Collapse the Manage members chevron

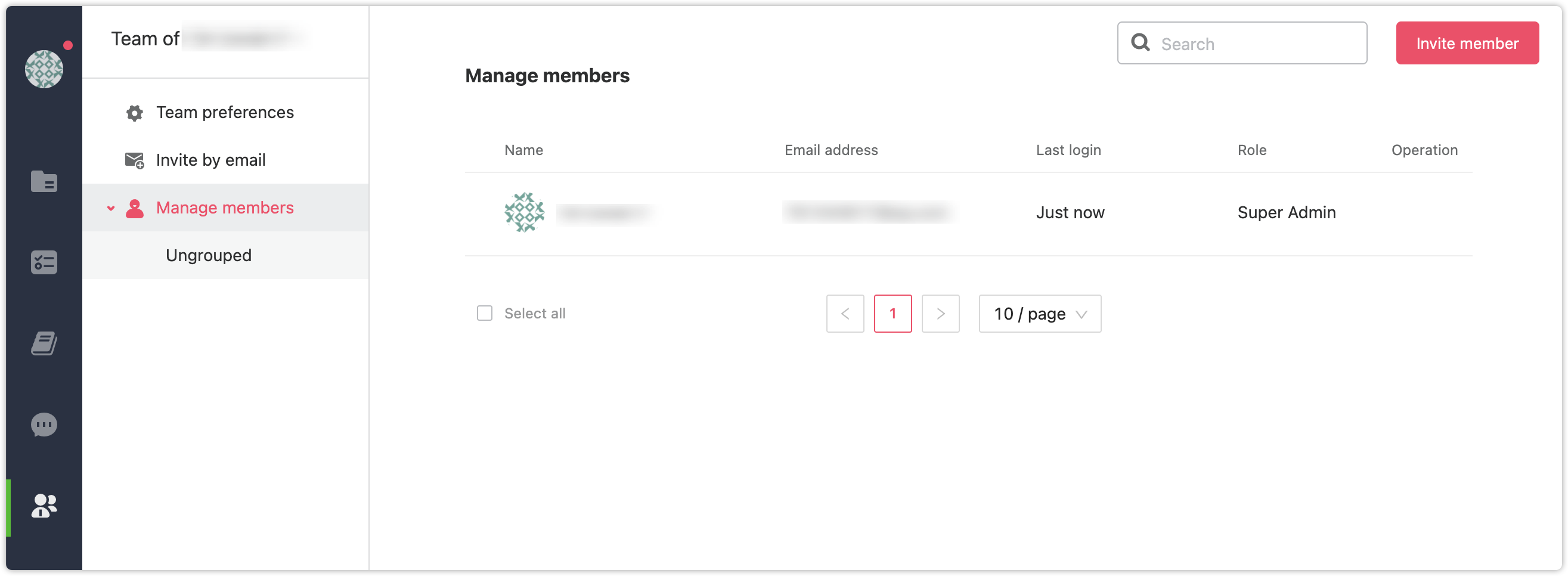111,208
